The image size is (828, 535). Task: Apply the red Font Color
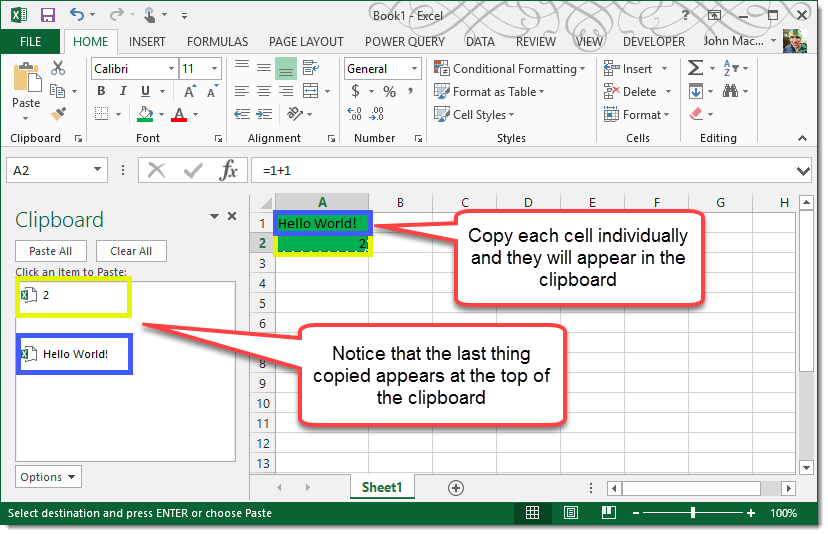[179, 114]
